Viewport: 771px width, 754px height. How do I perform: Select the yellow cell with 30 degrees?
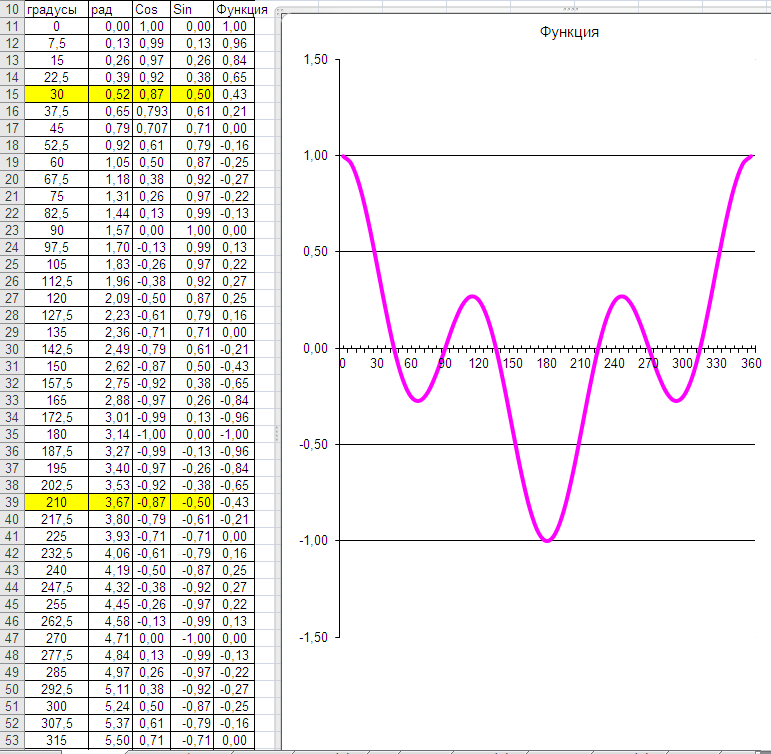[57, 94]
